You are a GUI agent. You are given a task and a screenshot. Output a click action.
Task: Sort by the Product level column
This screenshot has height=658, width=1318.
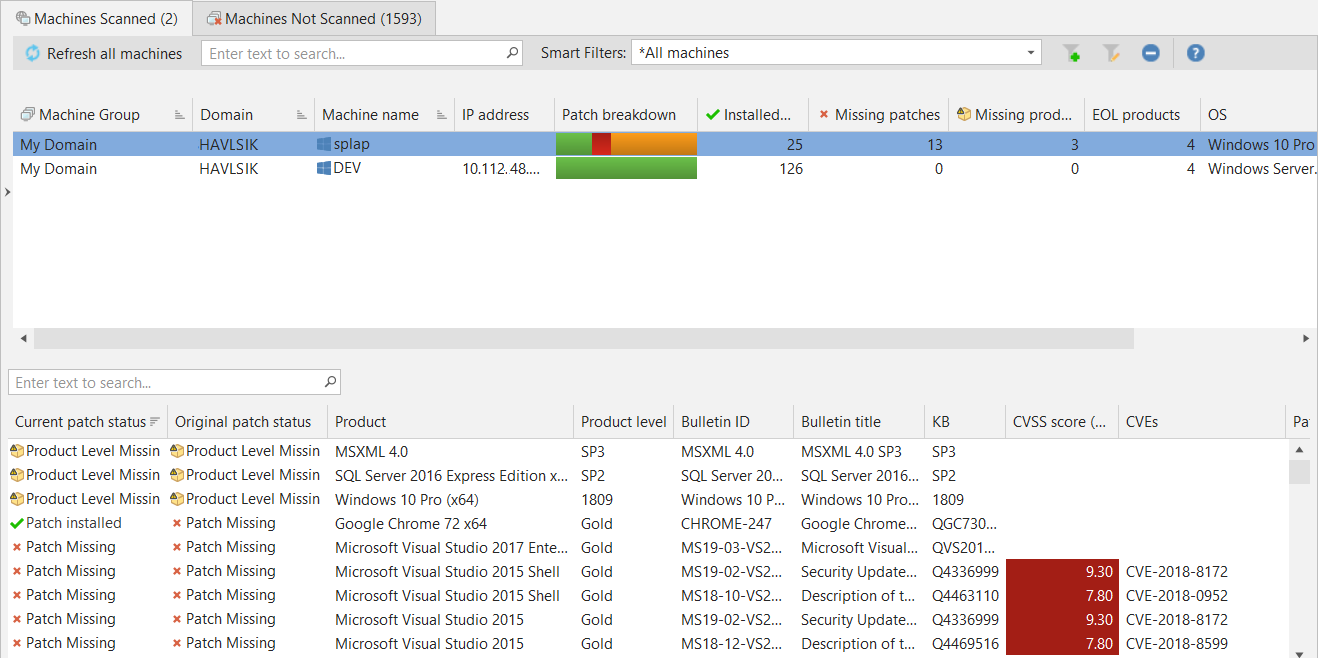(624, 422)
